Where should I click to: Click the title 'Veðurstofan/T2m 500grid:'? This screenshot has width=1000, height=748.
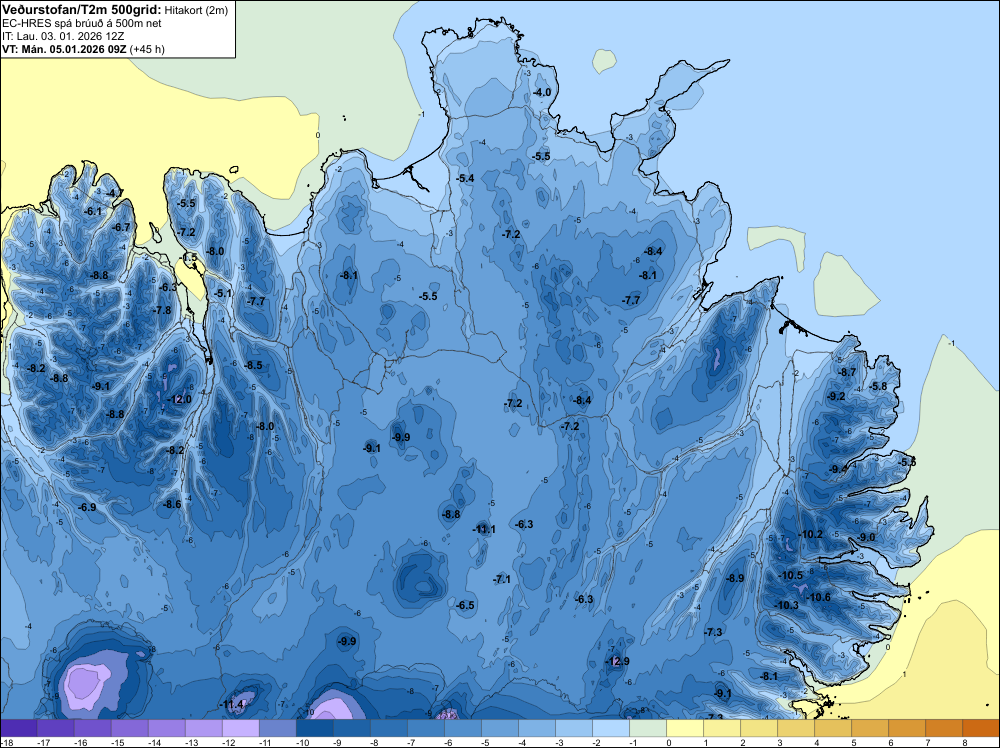80,10
